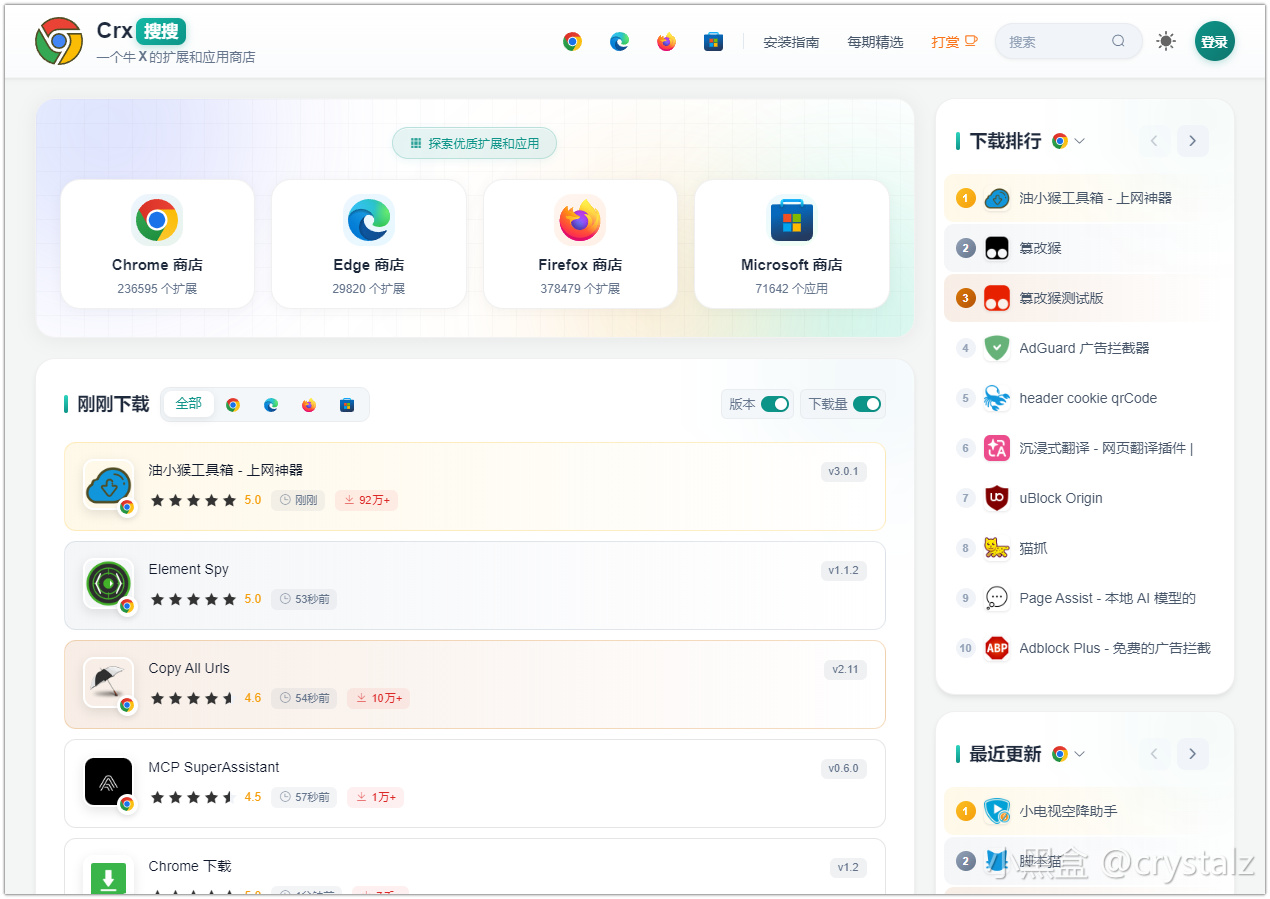Image resolution: width=1270 pixels, height=899 pixels.
Task: Open the Microsoft 商店 card
Action: pos(792,244)
